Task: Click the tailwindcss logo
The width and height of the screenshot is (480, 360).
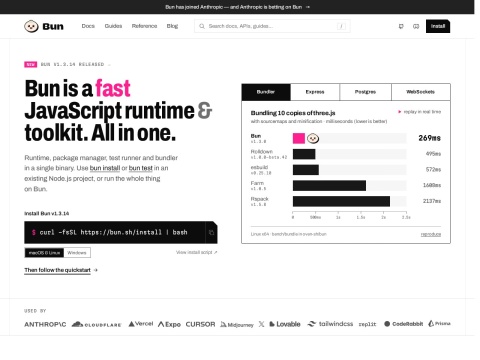Action: [330, 324]
